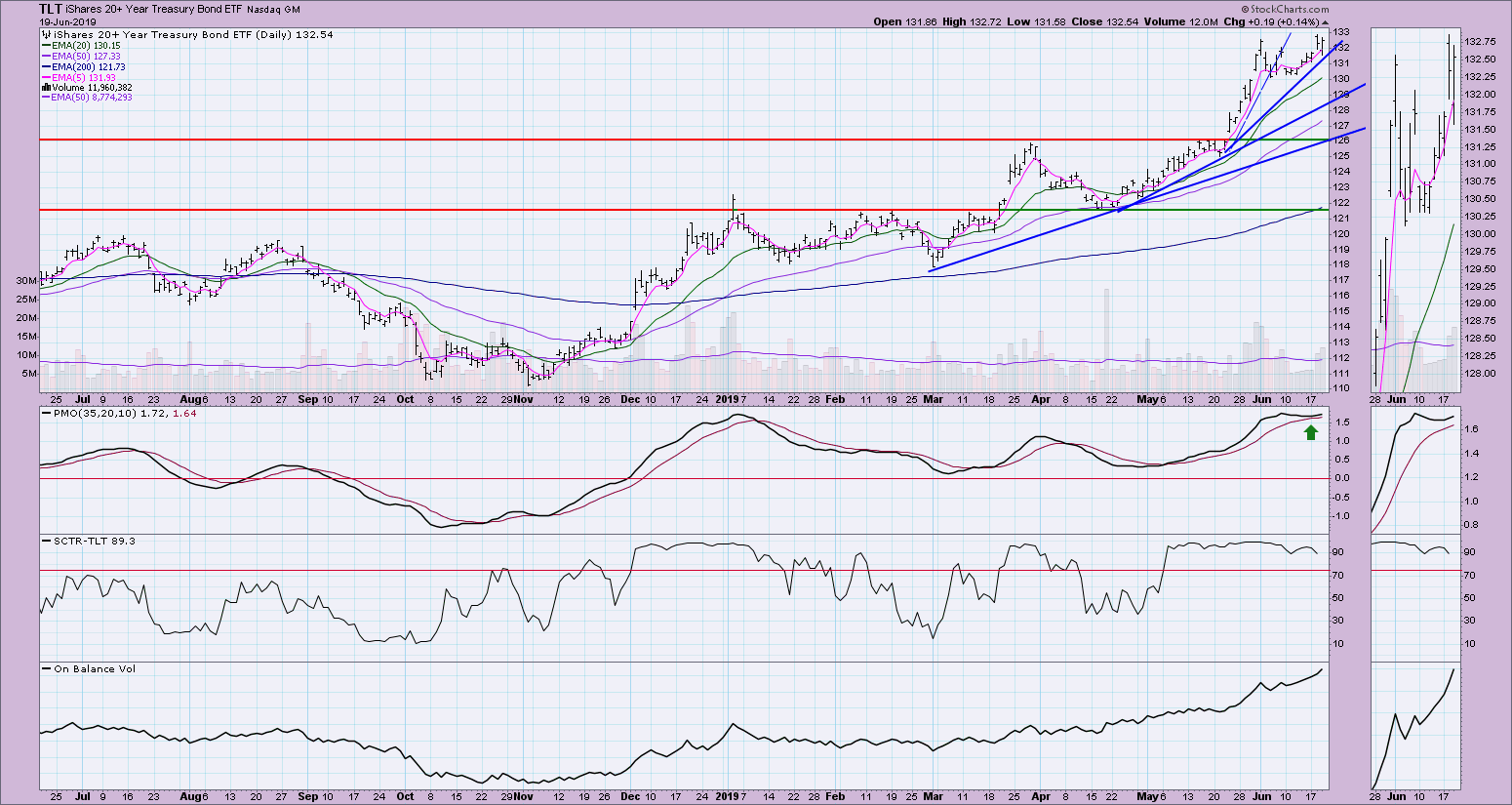Click the bold 2019 year label below price panel
1512x805 pixels.
(729, 400)
